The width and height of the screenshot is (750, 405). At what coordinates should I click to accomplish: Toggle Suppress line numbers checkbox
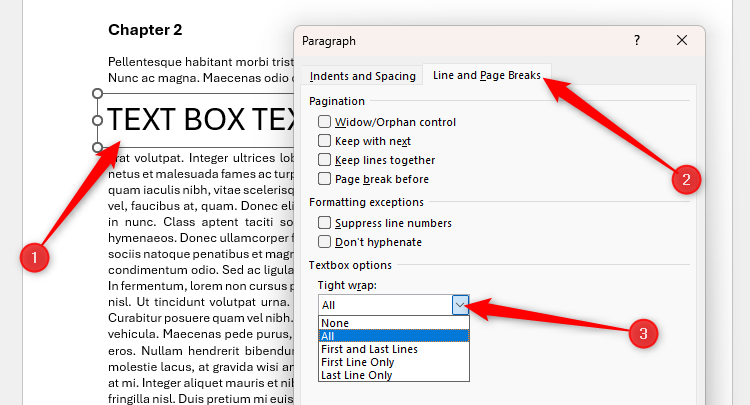pyautogui.click(x=325, y=223)
